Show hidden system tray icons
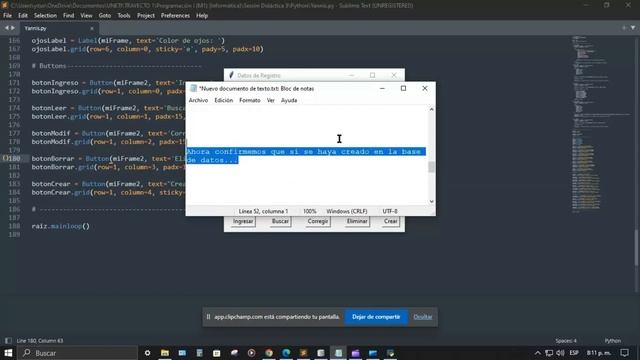This screenshot has width=640, height=360. point(538,353)
